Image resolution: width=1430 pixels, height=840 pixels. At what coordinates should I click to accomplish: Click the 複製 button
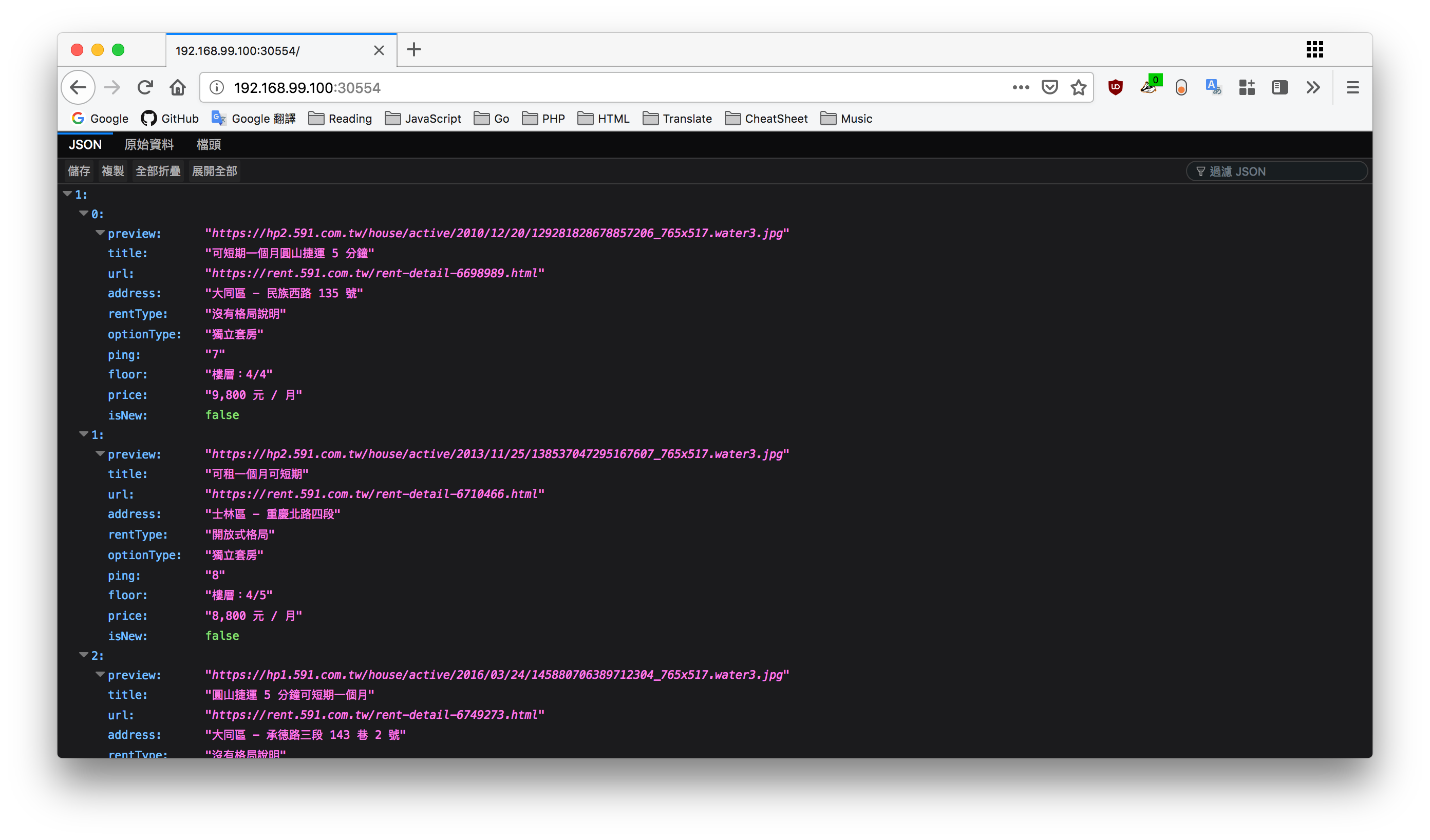[x=113, y=171]
